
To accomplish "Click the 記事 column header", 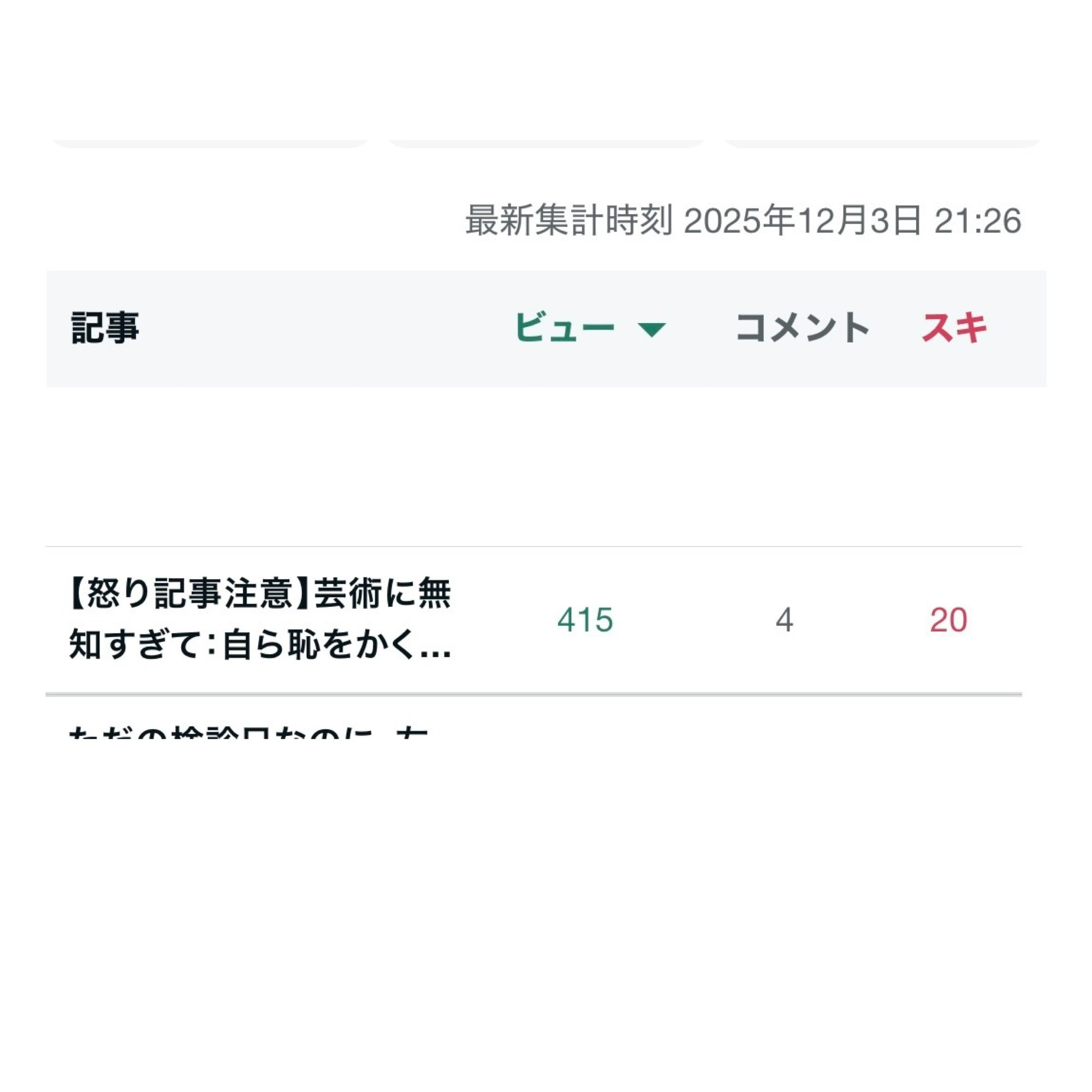I will [x=105, y=327].
